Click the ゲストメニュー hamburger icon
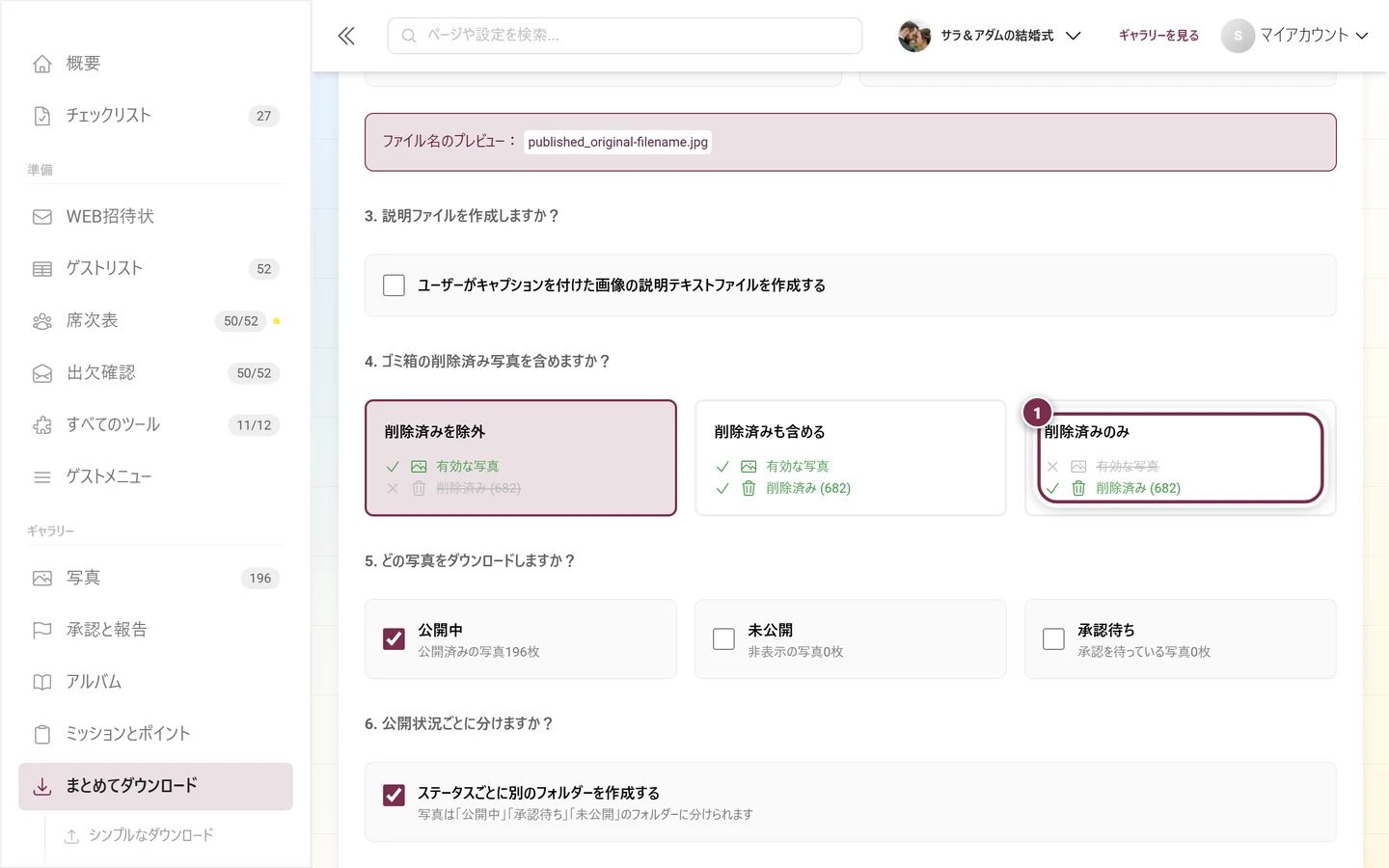Image resolution: width=1389 pixels, height=868 pixels. click(x=42, y=477)
